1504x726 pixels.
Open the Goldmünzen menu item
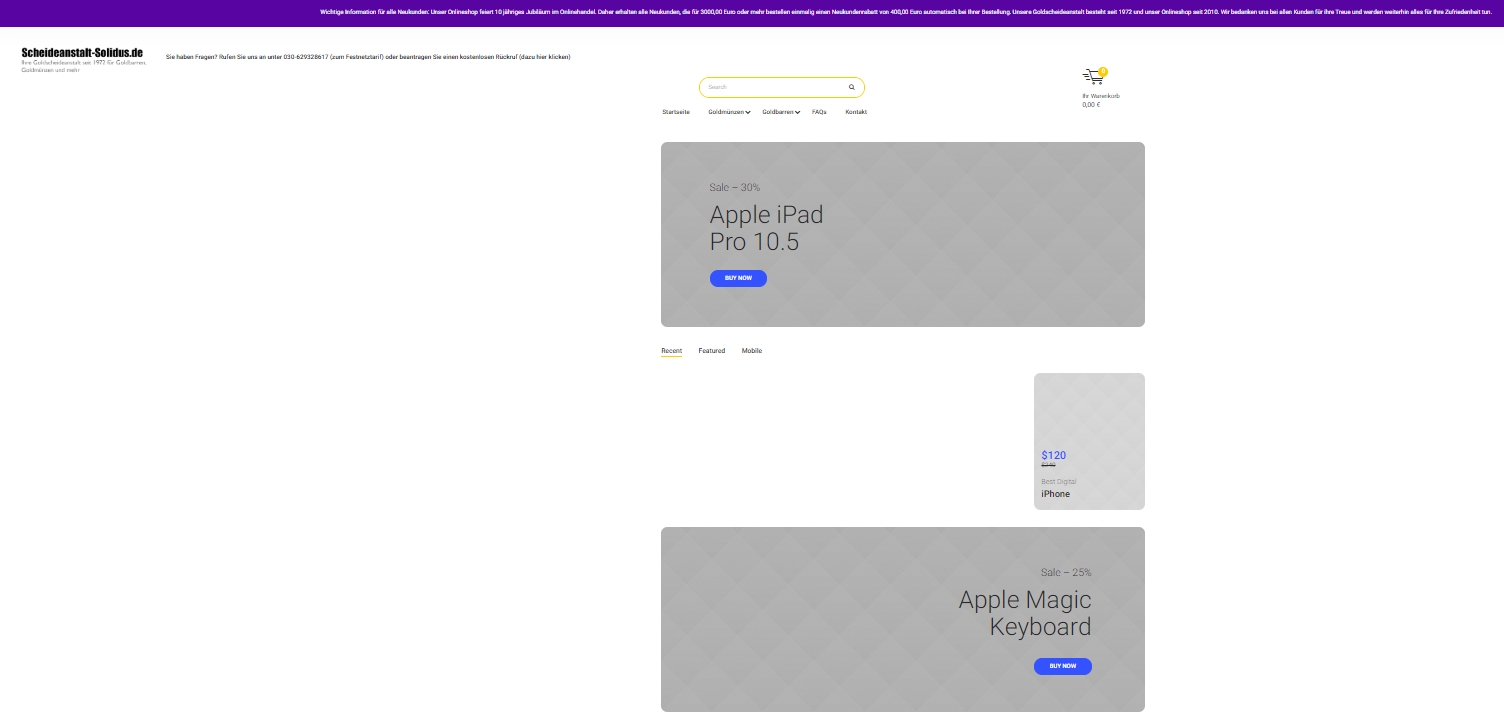(726, 112)
